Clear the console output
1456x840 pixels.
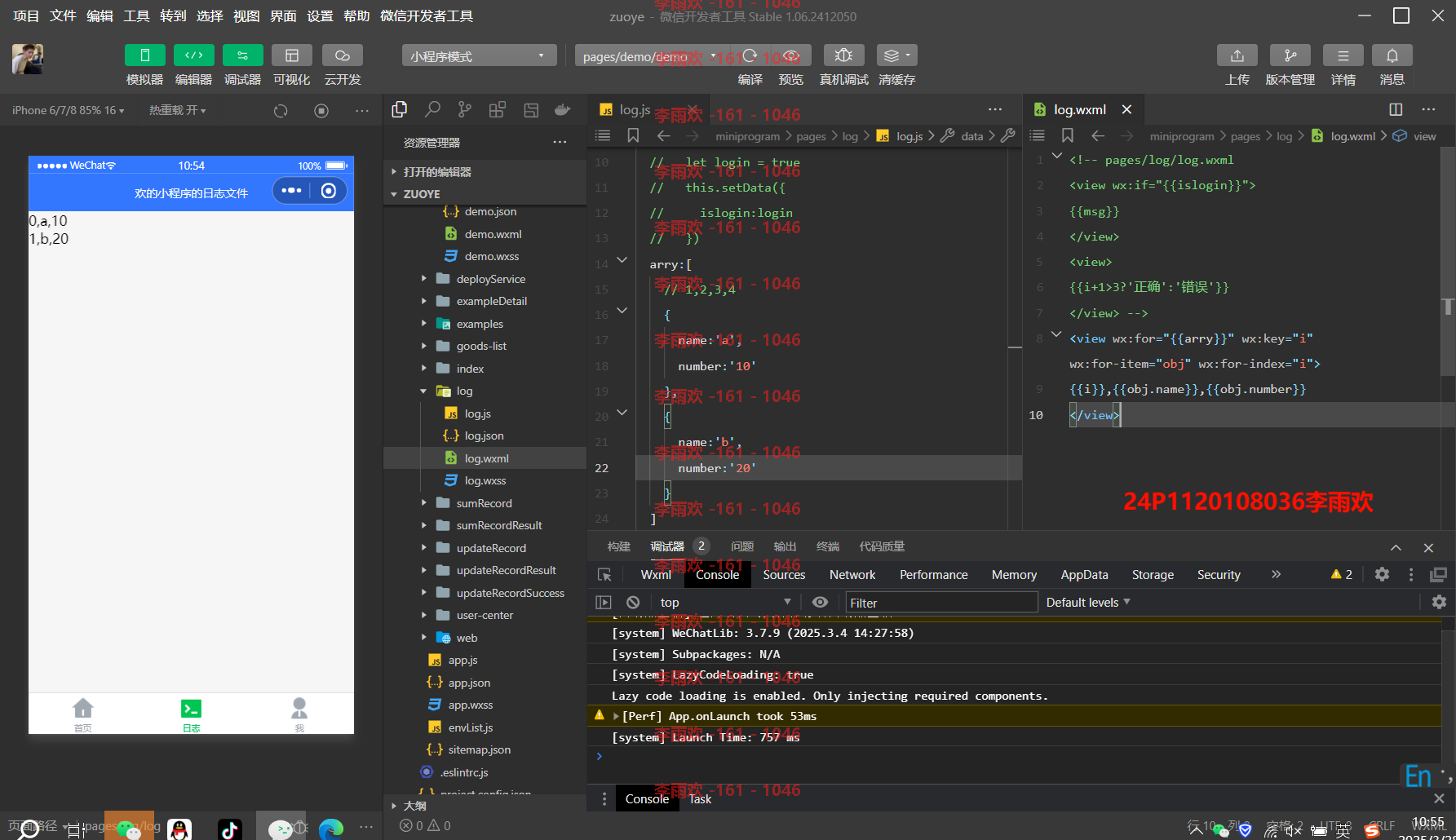[633, 603]
